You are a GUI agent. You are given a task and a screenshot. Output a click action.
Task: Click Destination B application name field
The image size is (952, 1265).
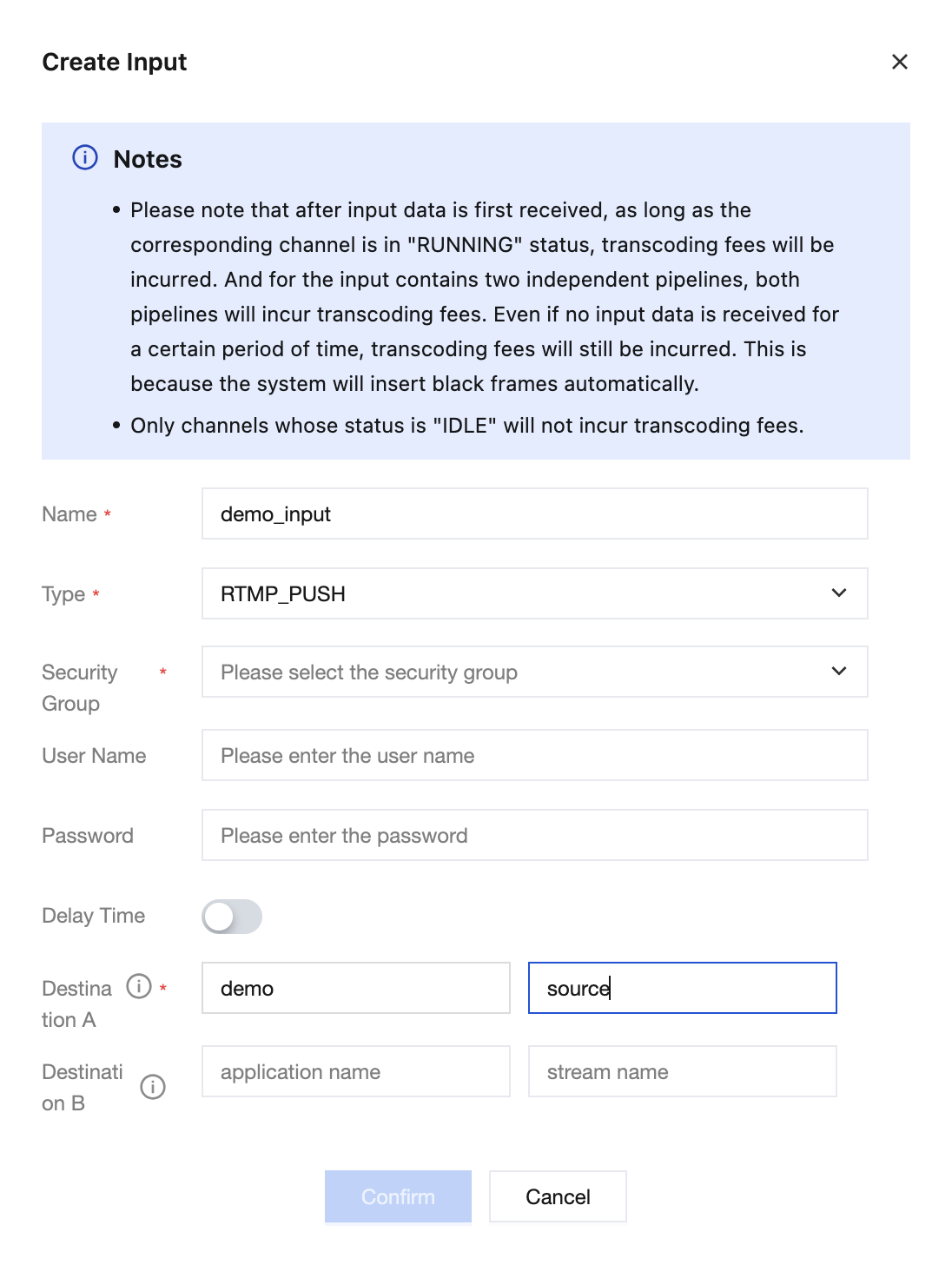[356, 1071]
